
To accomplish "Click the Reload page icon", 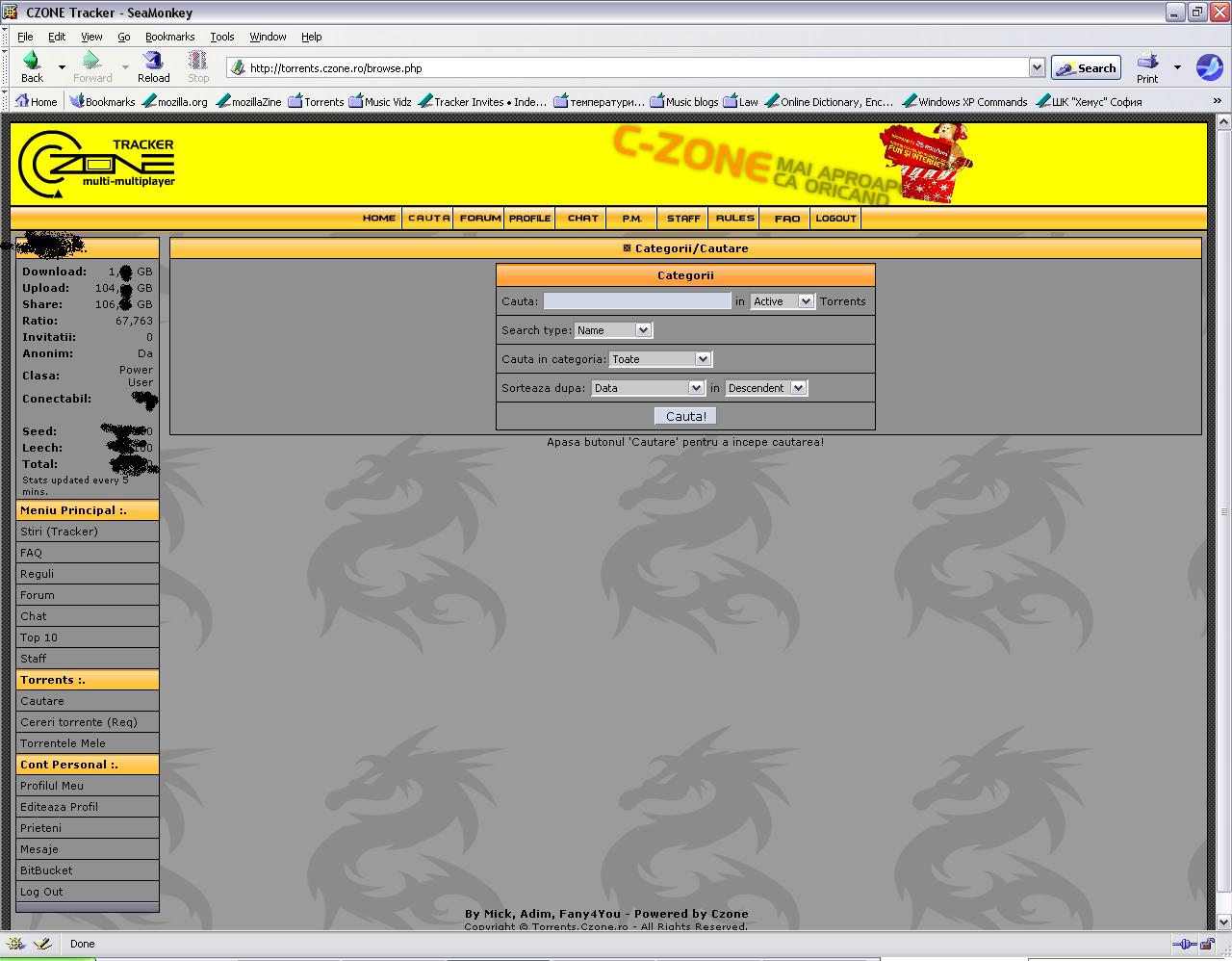I will (153, 66).
